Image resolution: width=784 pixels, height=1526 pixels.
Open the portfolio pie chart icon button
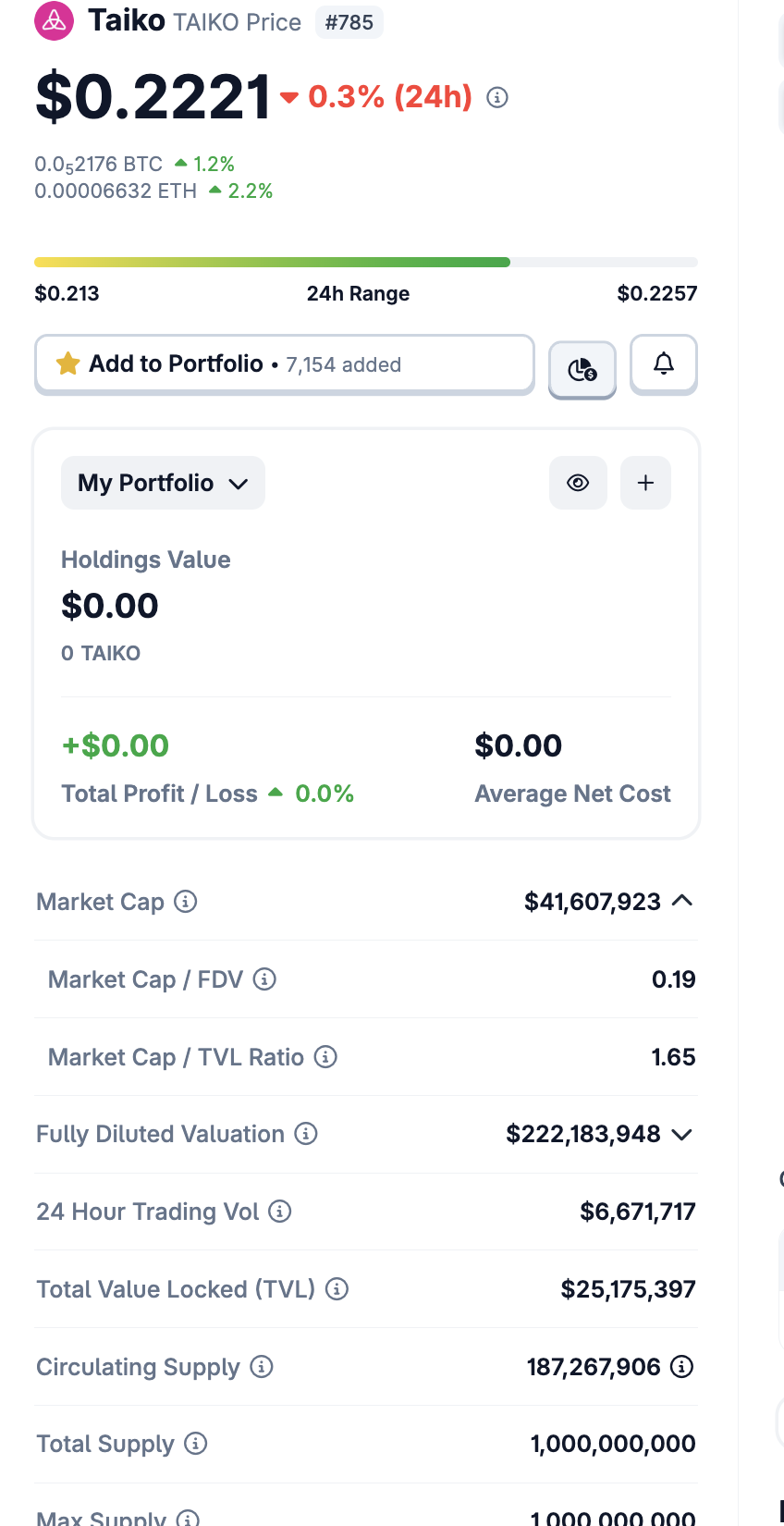click(582, 370)
